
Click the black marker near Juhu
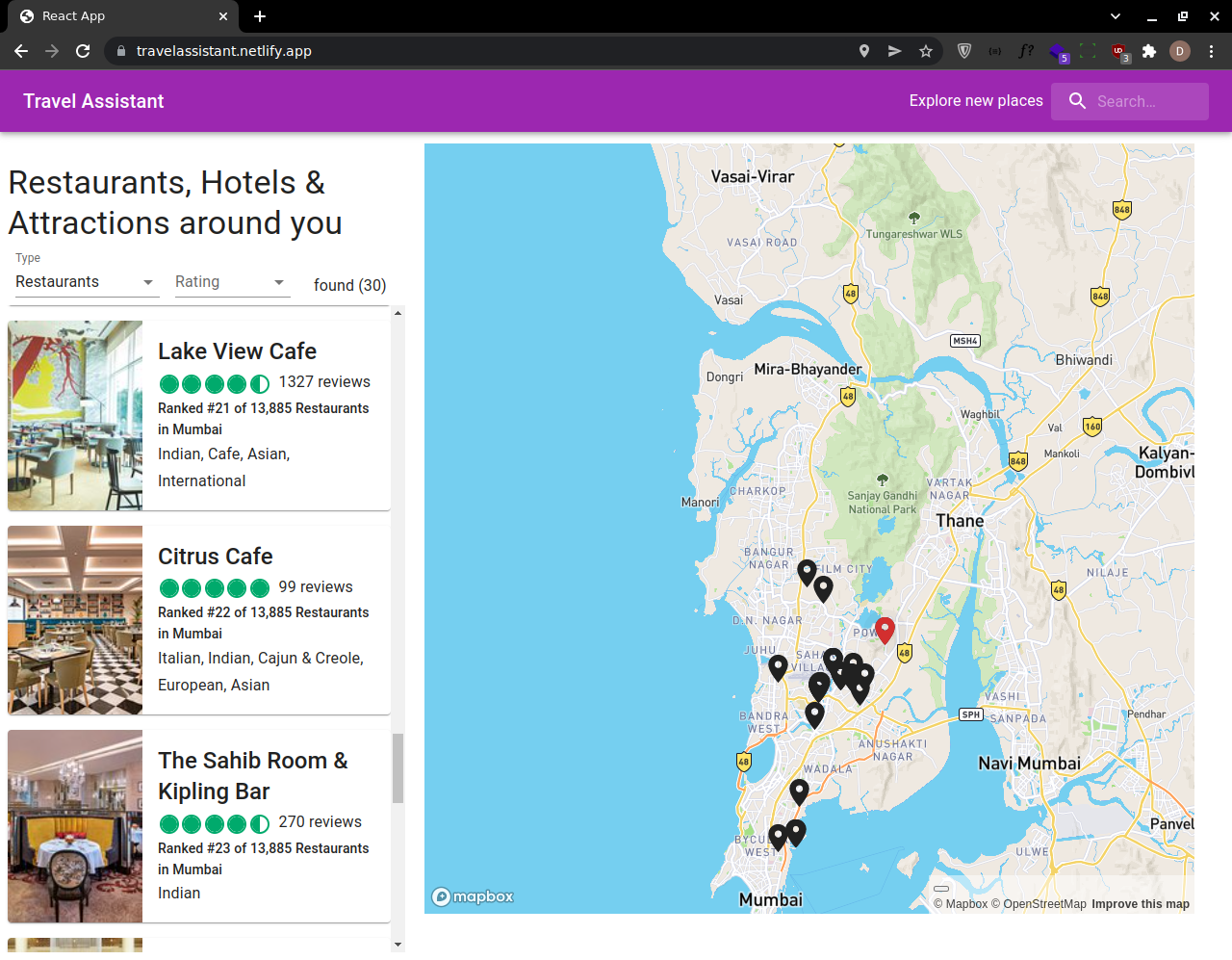778,667
